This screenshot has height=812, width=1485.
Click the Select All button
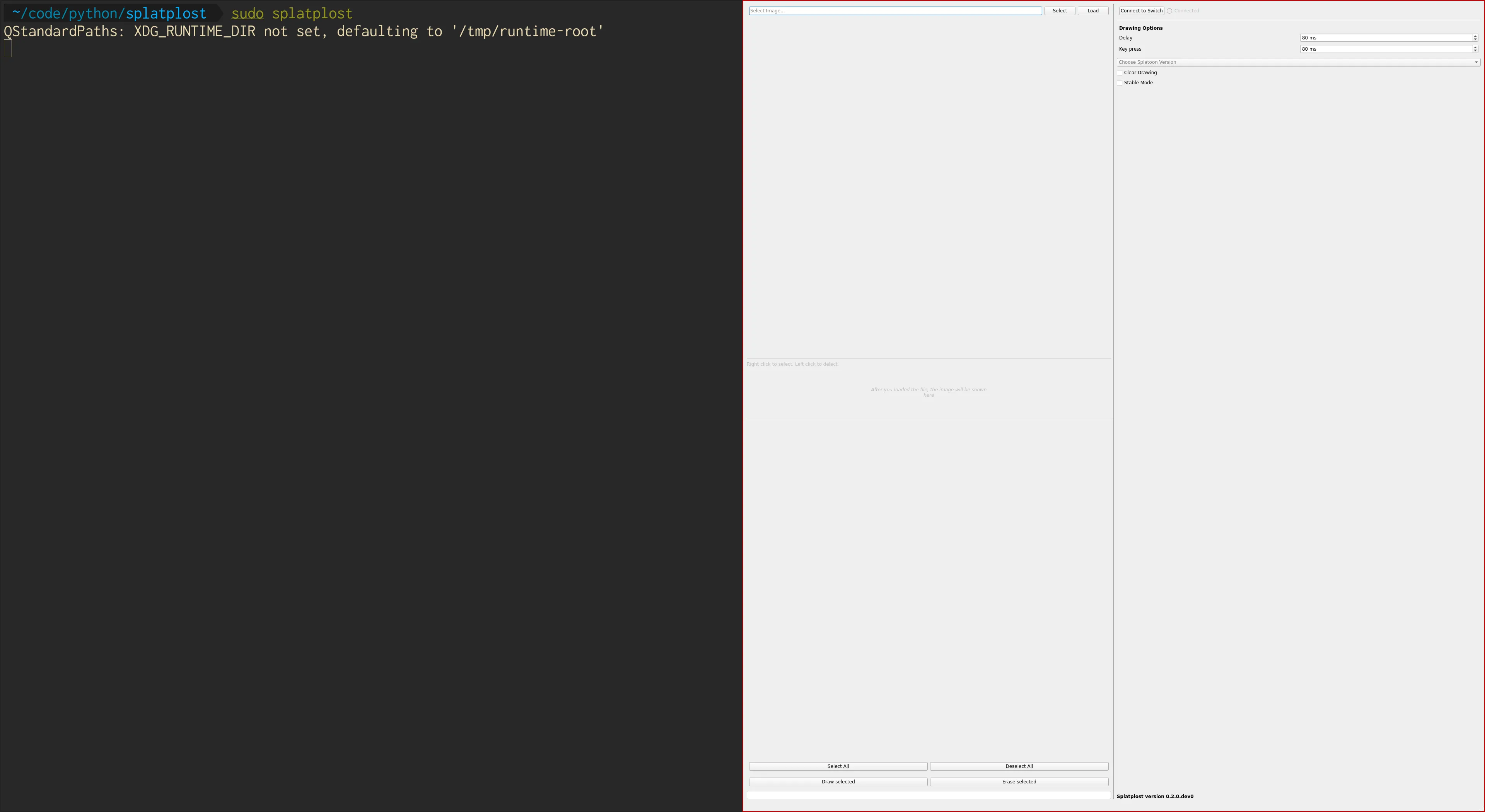tap(838, 766)
